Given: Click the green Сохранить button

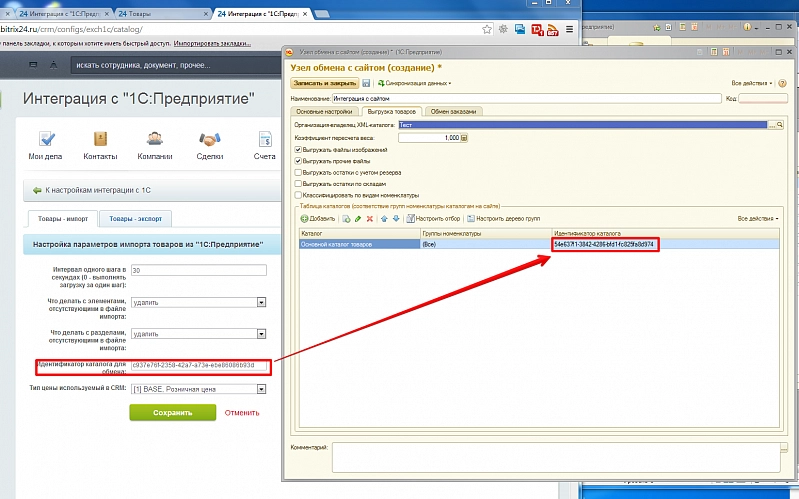Looking at the screenshot, I should (x=172, y=412).
